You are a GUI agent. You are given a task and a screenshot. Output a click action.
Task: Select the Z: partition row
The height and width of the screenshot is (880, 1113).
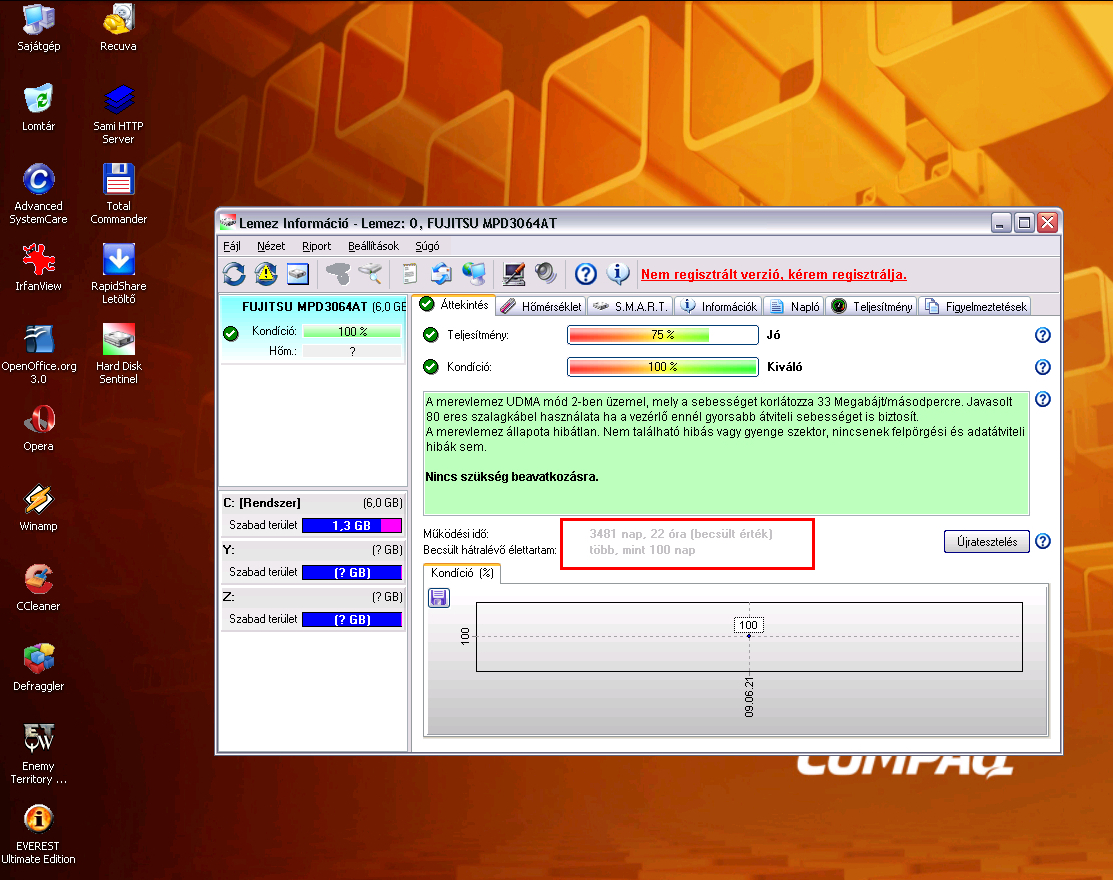313,608
